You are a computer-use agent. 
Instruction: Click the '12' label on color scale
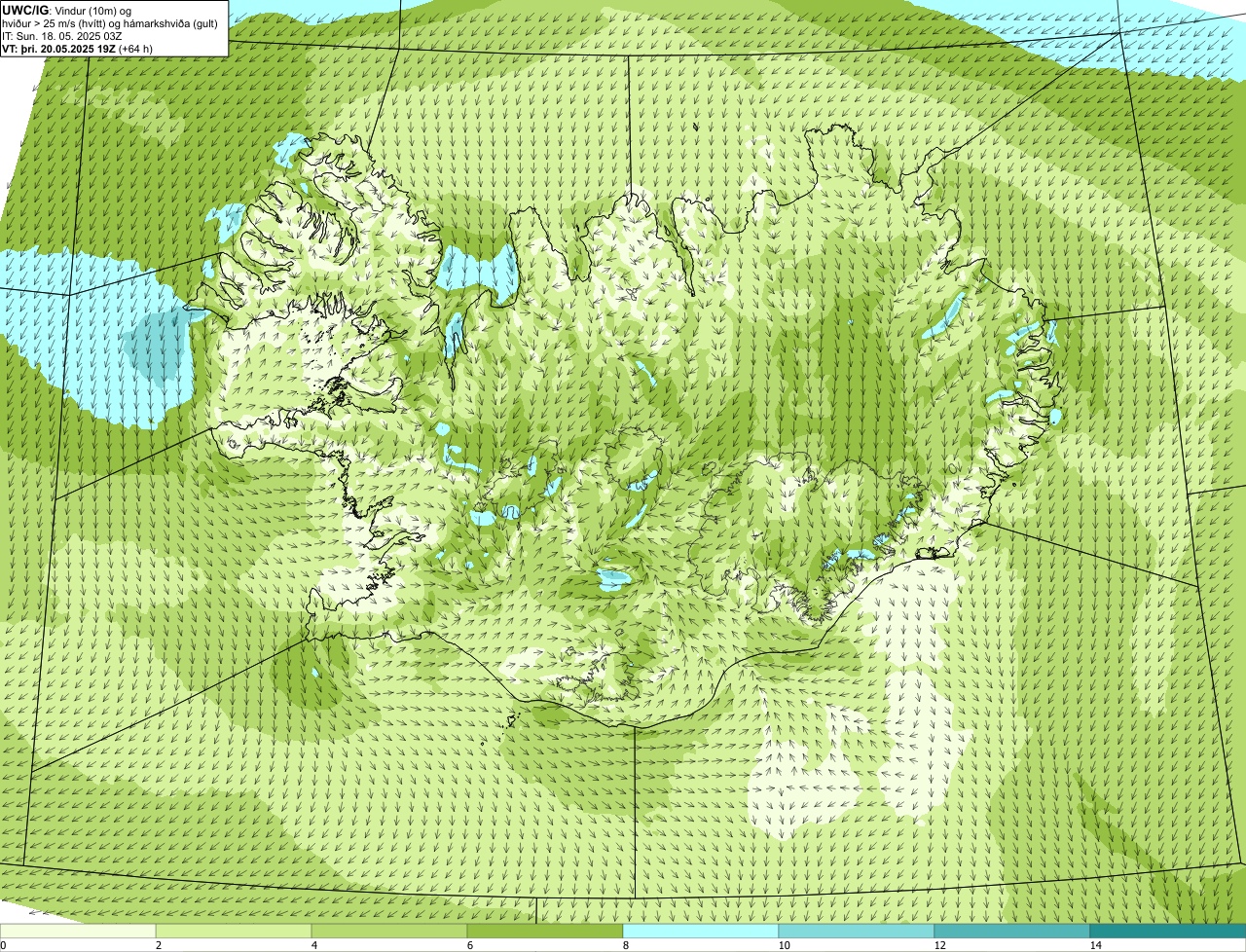[x=939, y=945]
